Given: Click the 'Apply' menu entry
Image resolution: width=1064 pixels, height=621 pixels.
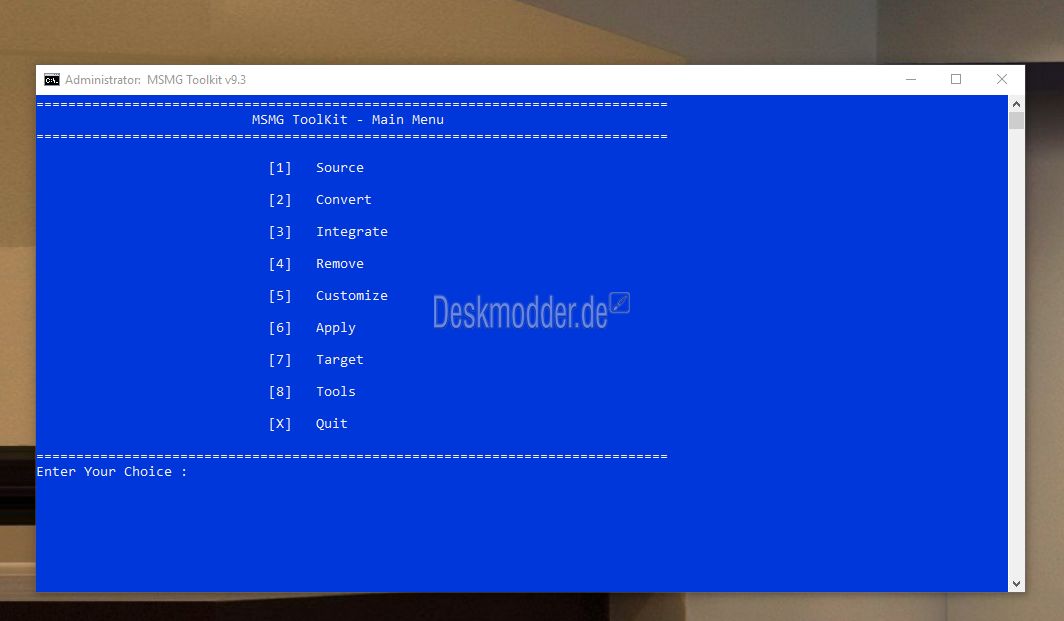Looking at the screenshot, I should click(x=335, y=328).
